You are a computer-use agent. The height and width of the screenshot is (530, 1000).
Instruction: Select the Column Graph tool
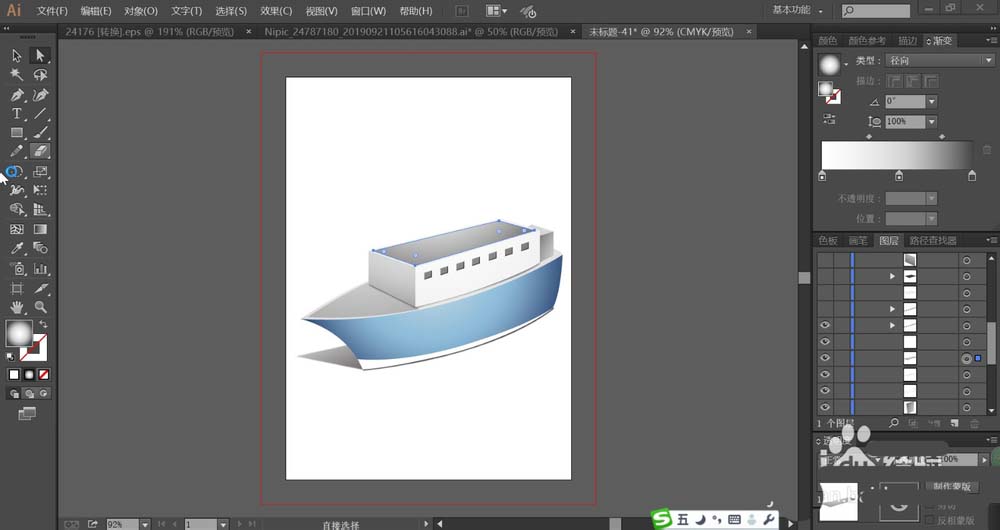(40, 269)
